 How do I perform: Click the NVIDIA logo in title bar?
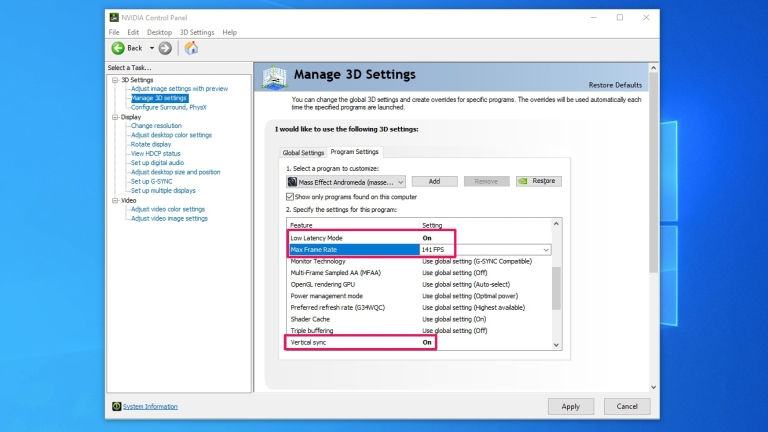click(x=114, y=18)
